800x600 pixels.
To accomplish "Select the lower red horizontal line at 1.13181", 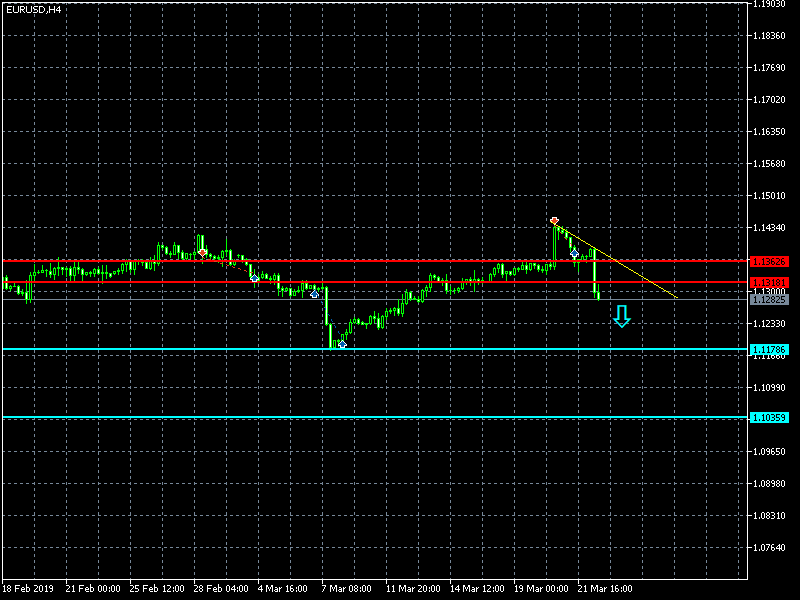I will [375, 282].
